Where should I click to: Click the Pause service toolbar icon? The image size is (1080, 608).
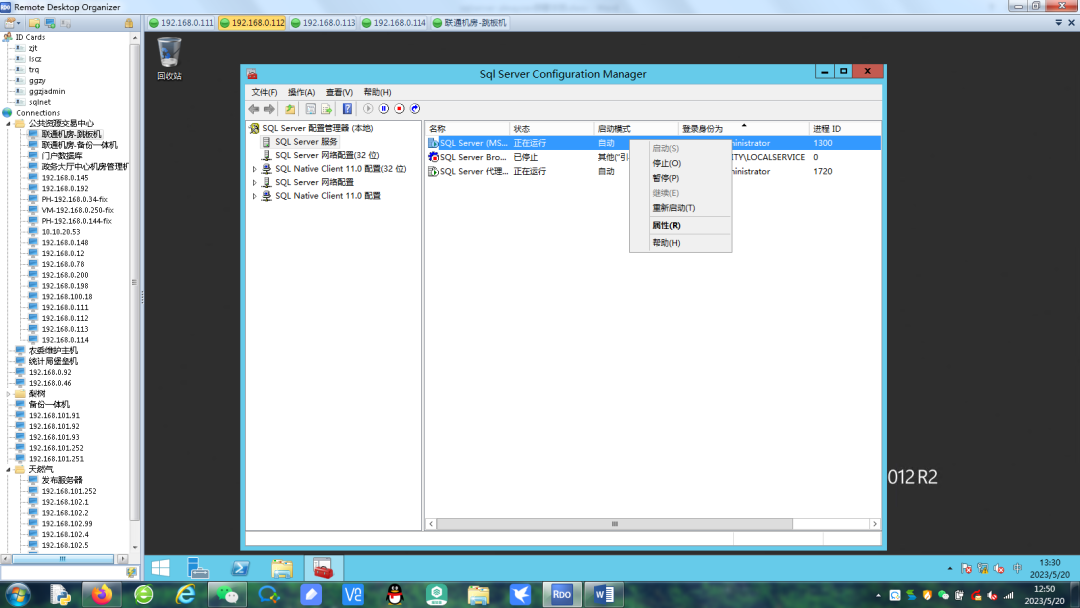[384, 109]
